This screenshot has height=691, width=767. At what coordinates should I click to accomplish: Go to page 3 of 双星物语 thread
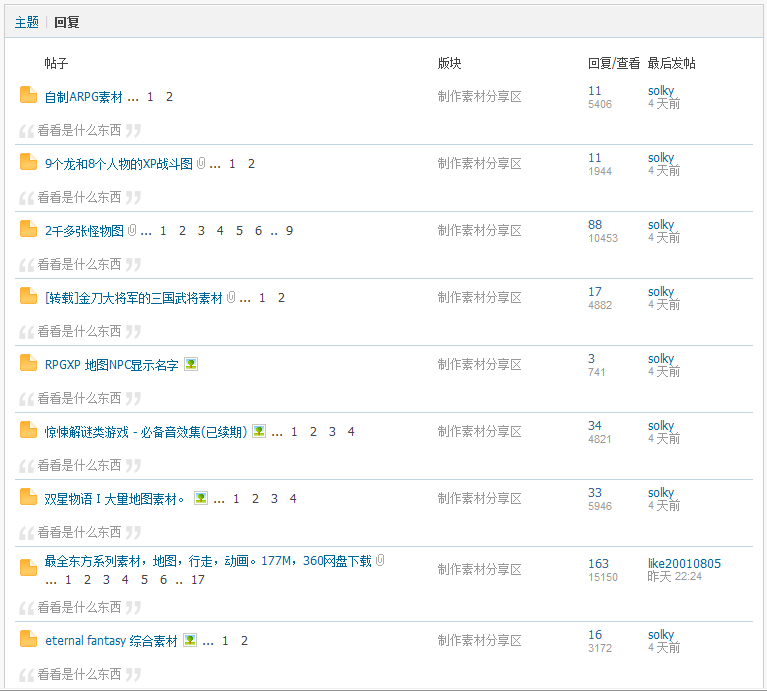click(274, 499)
